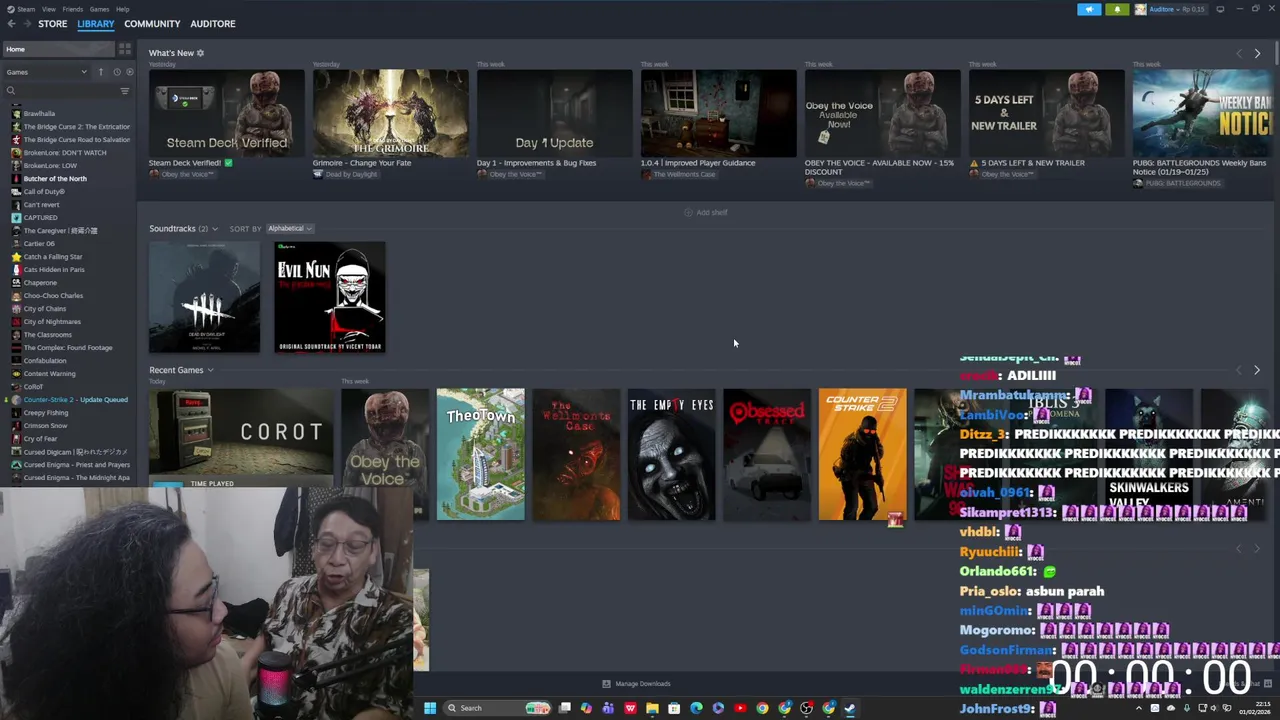
Task: Expand the Games collection dropdown
Action: tap(46, 72)
